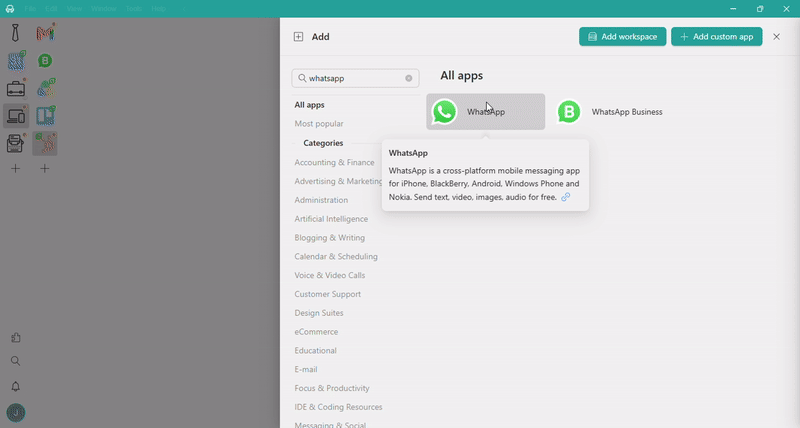Restore down the Rambox window
This screenshot has height=428, width=800.
pos(760,9)
